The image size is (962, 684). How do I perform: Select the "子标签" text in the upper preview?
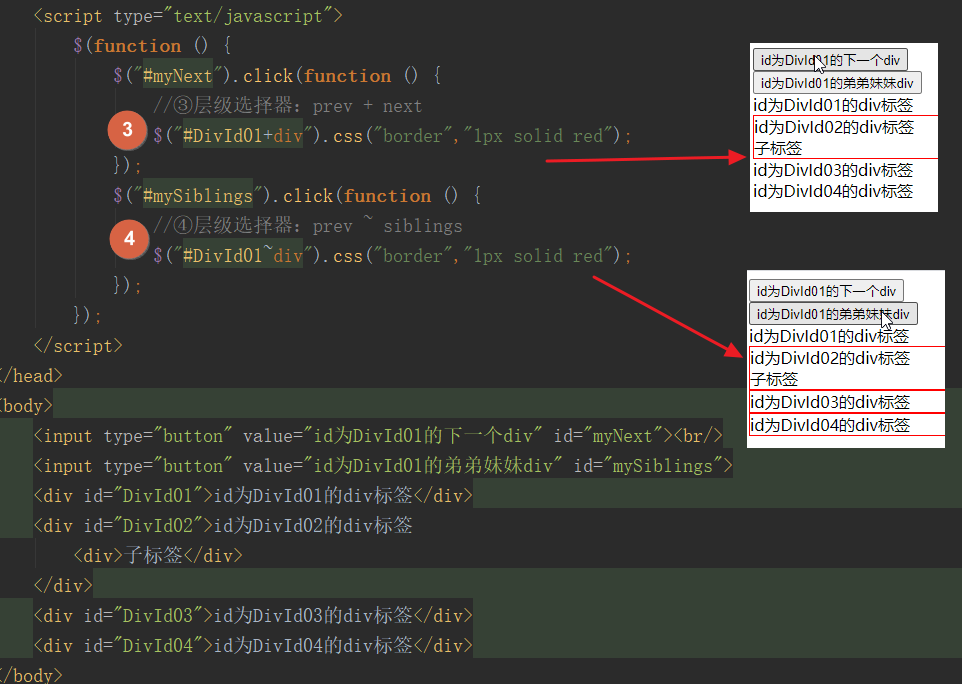pos(778,148)
